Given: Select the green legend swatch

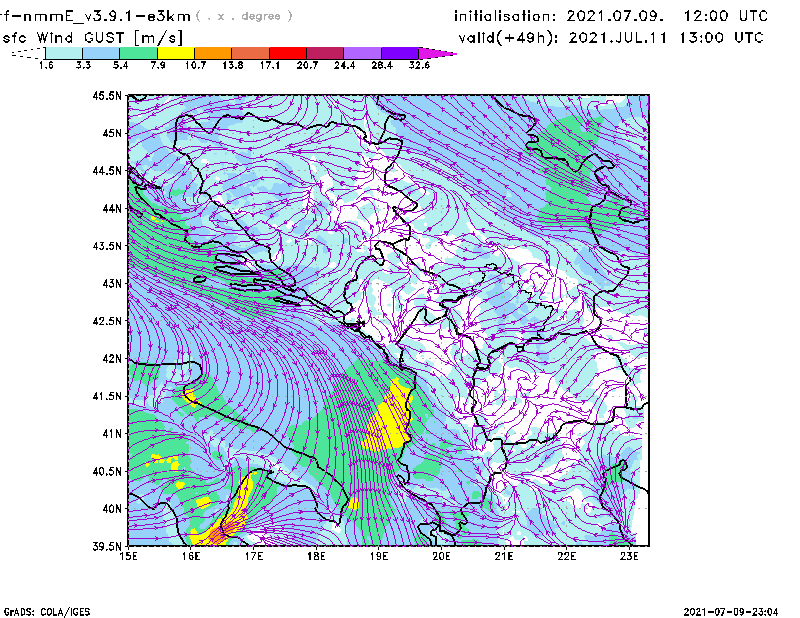Looking at the screenshot, I should pos(138,53).
